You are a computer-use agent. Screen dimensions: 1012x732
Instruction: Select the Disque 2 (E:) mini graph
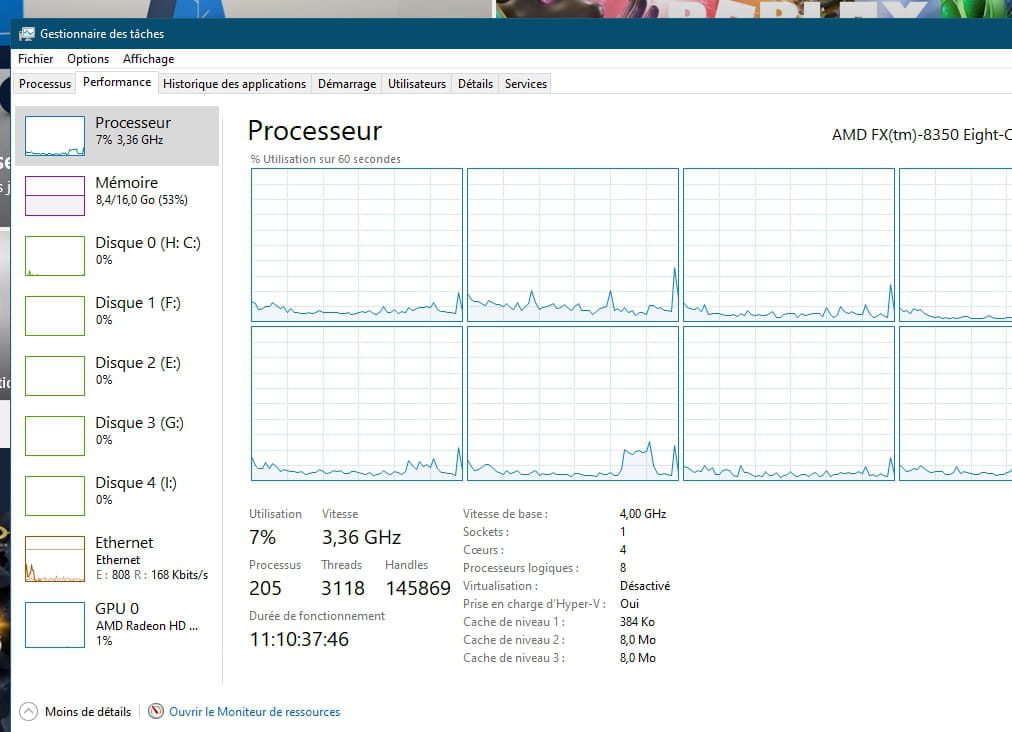point(55,376)
